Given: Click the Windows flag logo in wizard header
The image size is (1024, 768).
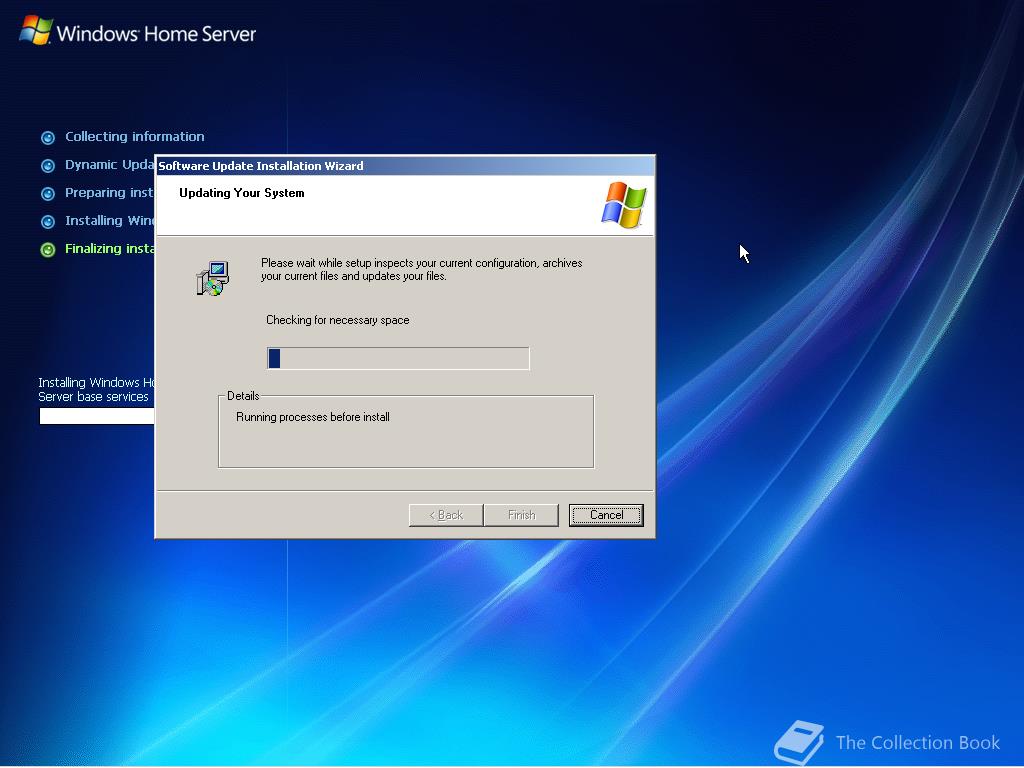Looking at the screenshot, I should tap(624, 205).
